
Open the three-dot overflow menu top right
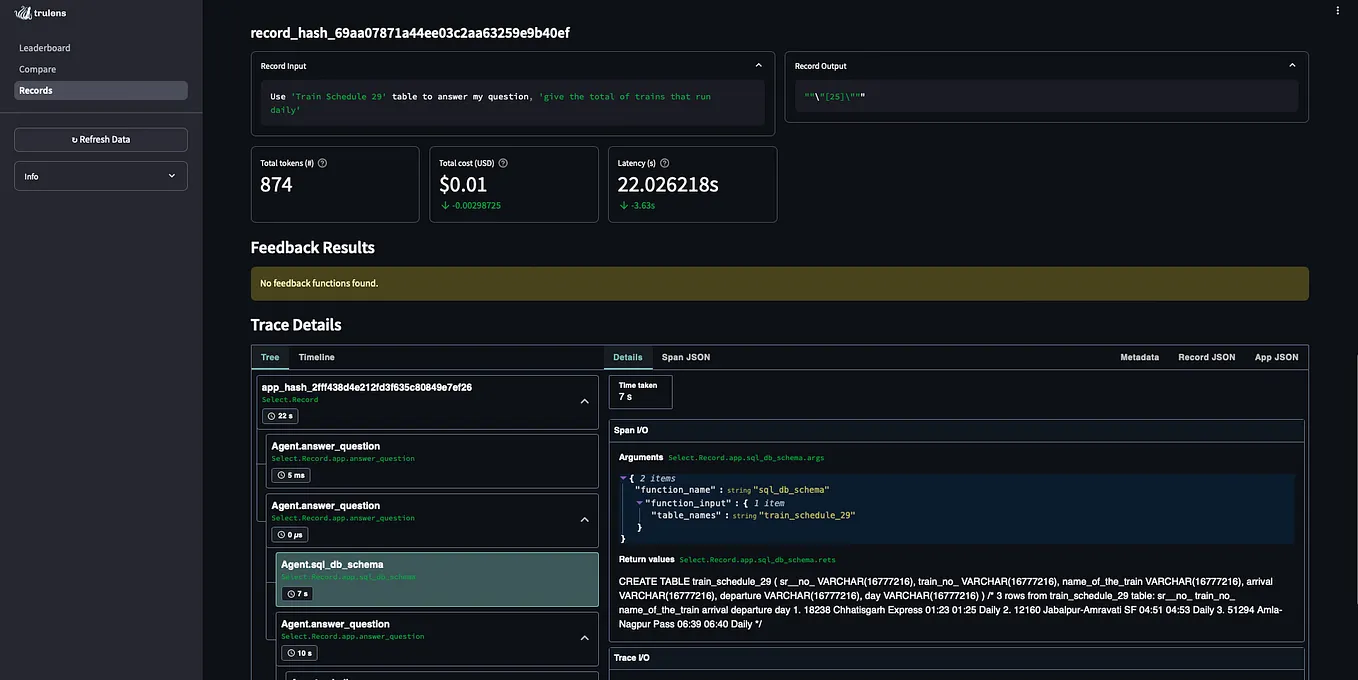pos(1337,9)
